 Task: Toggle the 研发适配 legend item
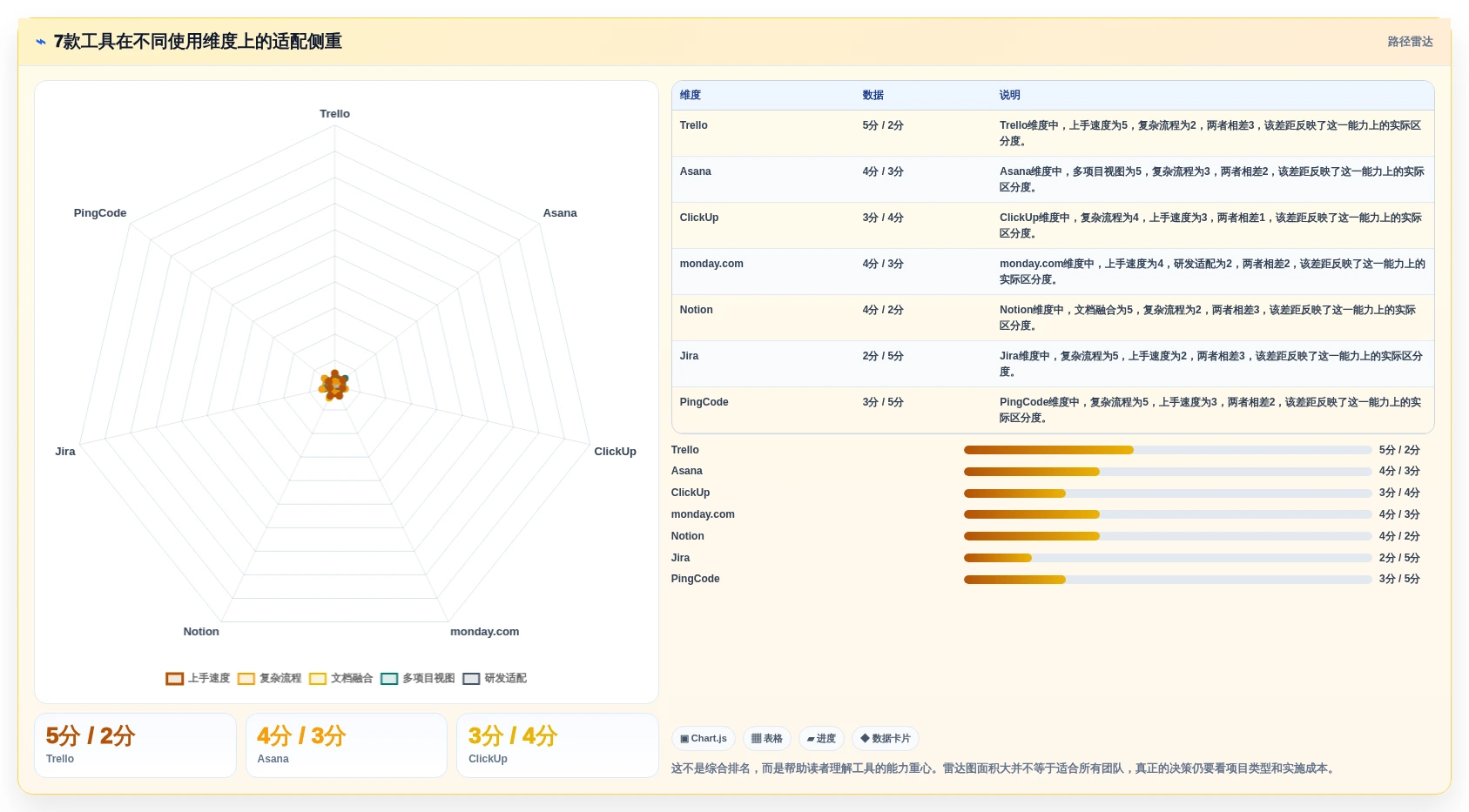pos(495,679)
